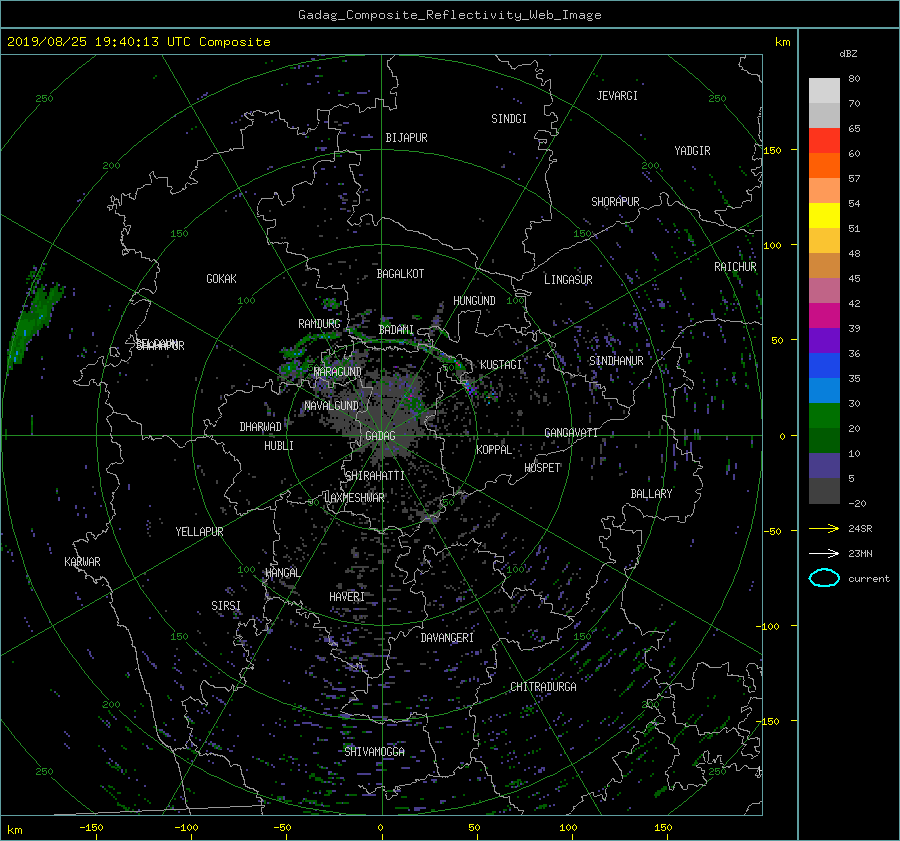Click the YADGIR city label

(692, 151)
